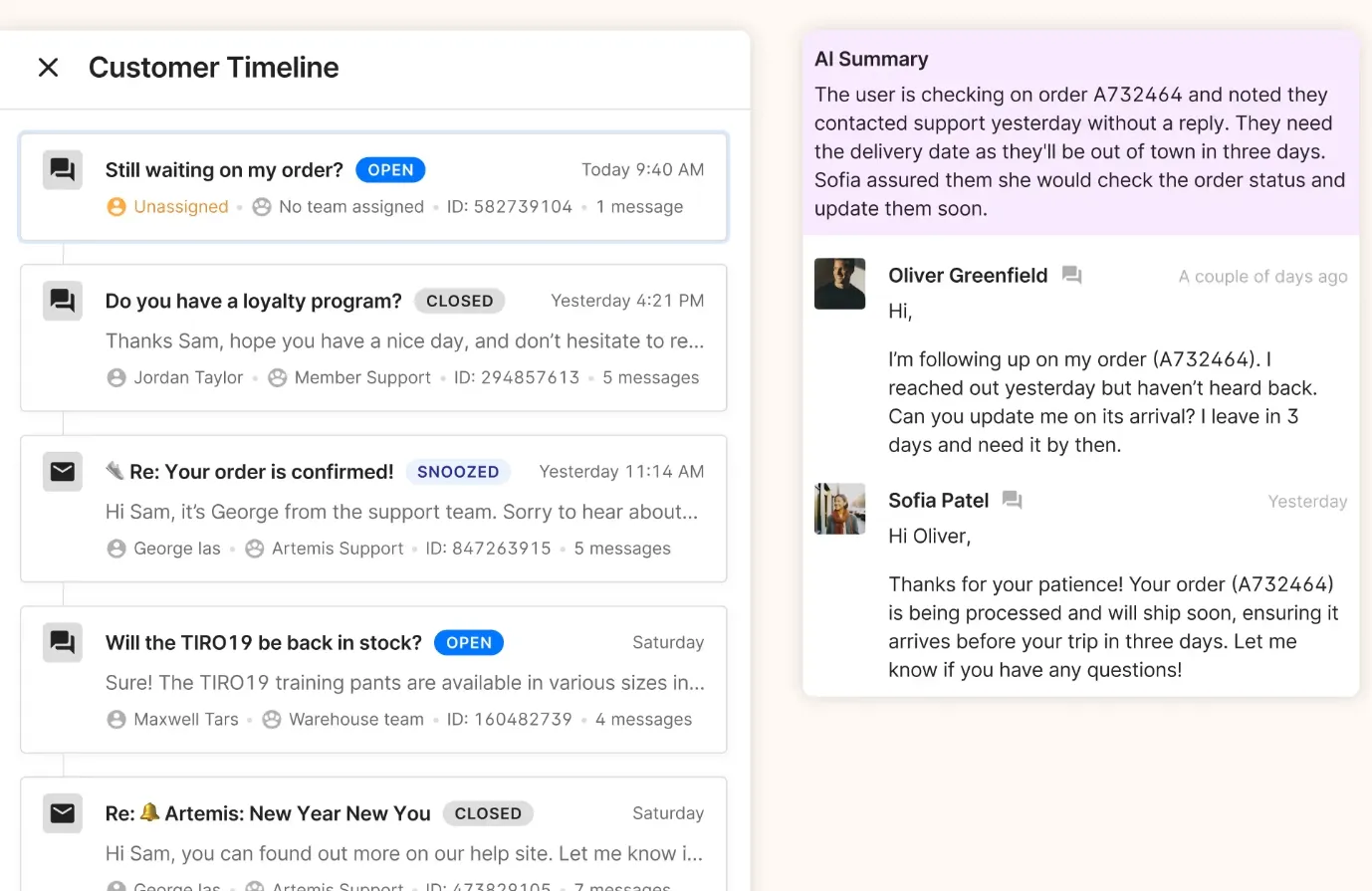
Task: Click conversation 'ID: 294857613'
Action: coord(517,378)
